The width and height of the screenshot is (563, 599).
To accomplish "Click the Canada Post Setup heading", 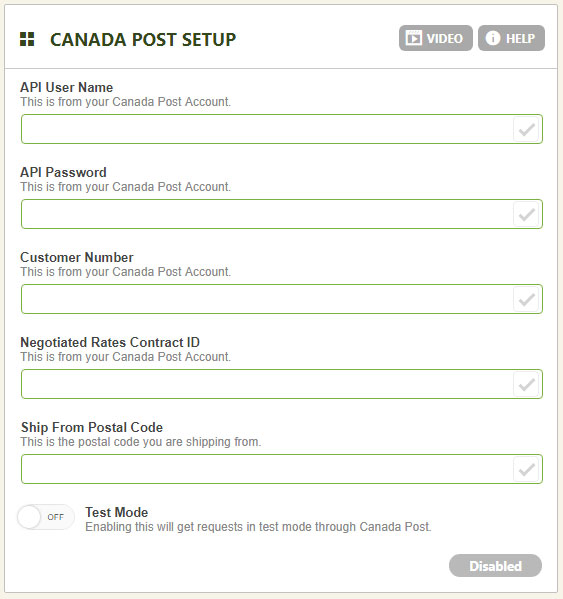I will coord(143,39).
